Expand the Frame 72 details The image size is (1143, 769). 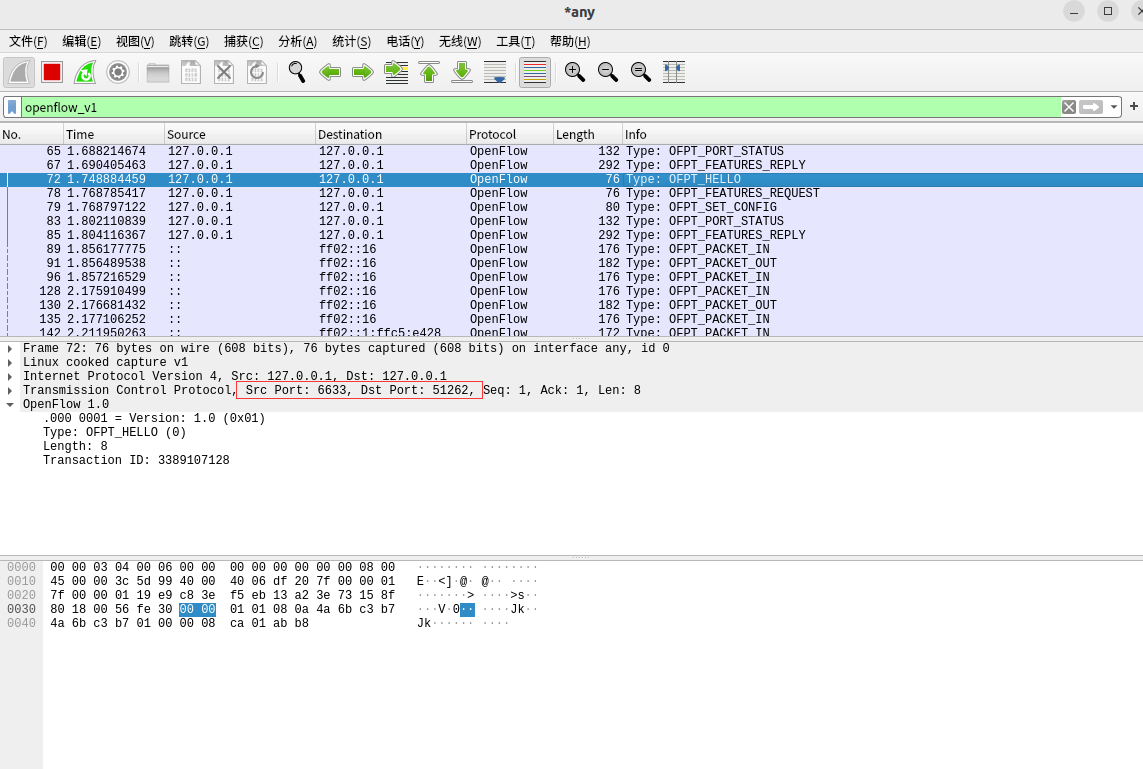pyautogui.click(x=10, y=348)
